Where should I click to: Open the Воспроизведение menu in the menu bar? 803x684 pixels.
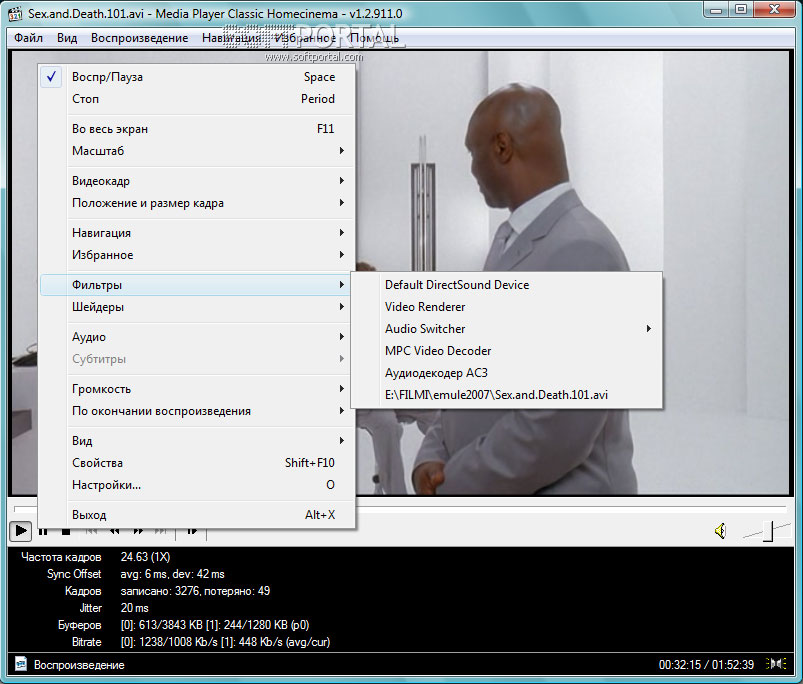point(139,38)
